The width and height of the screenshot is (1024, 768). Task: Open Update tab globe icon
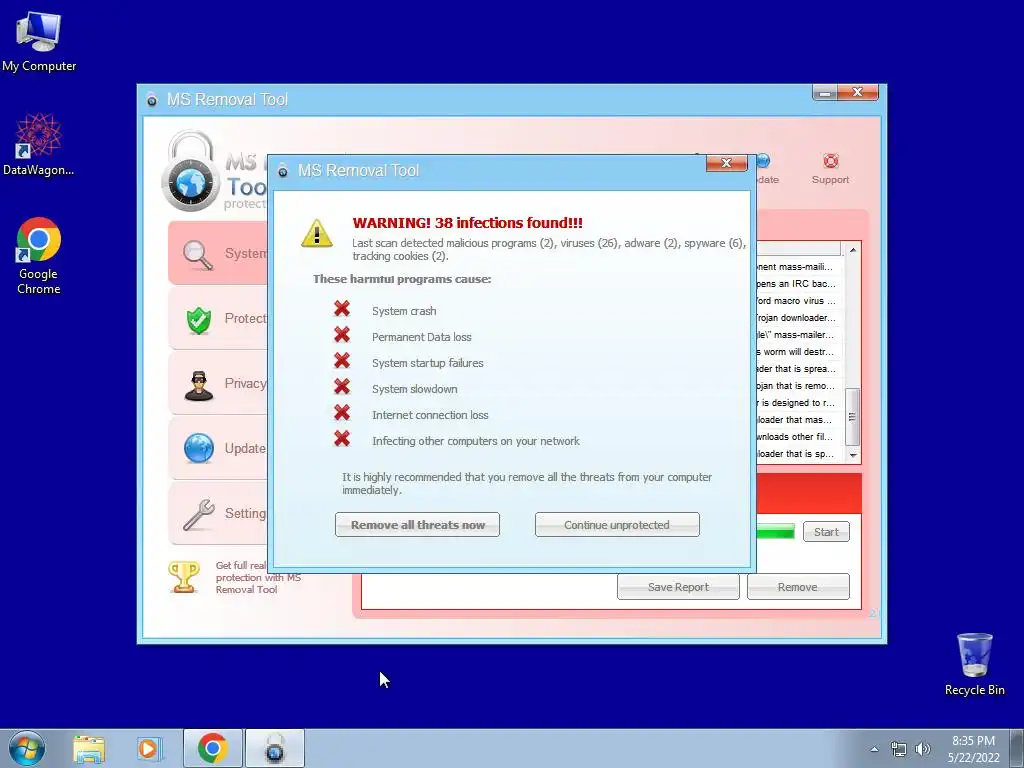[x=199, y=449]
